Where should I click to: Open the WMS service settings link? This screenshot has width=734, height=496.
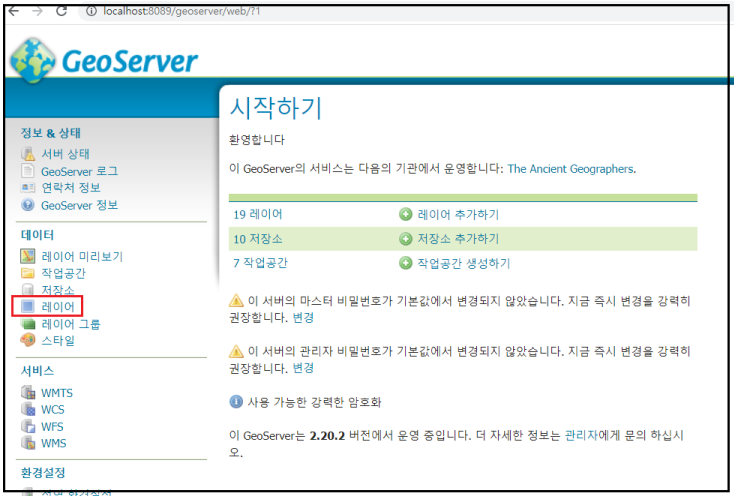coord(53,443)
